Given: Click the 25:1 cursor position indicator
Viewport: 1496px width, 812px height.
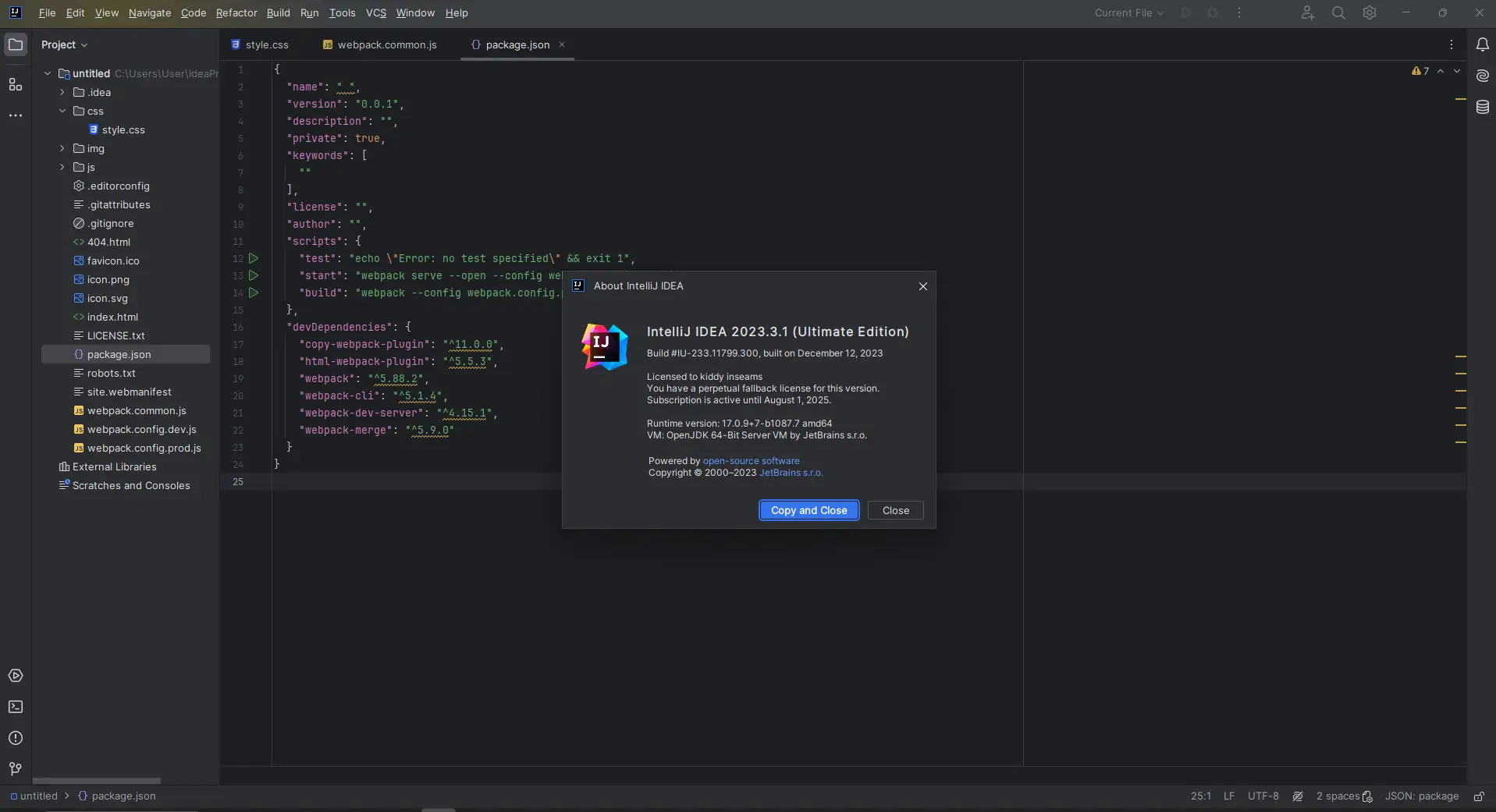Looking at the screenshot, I should (x=1201, y=796).
